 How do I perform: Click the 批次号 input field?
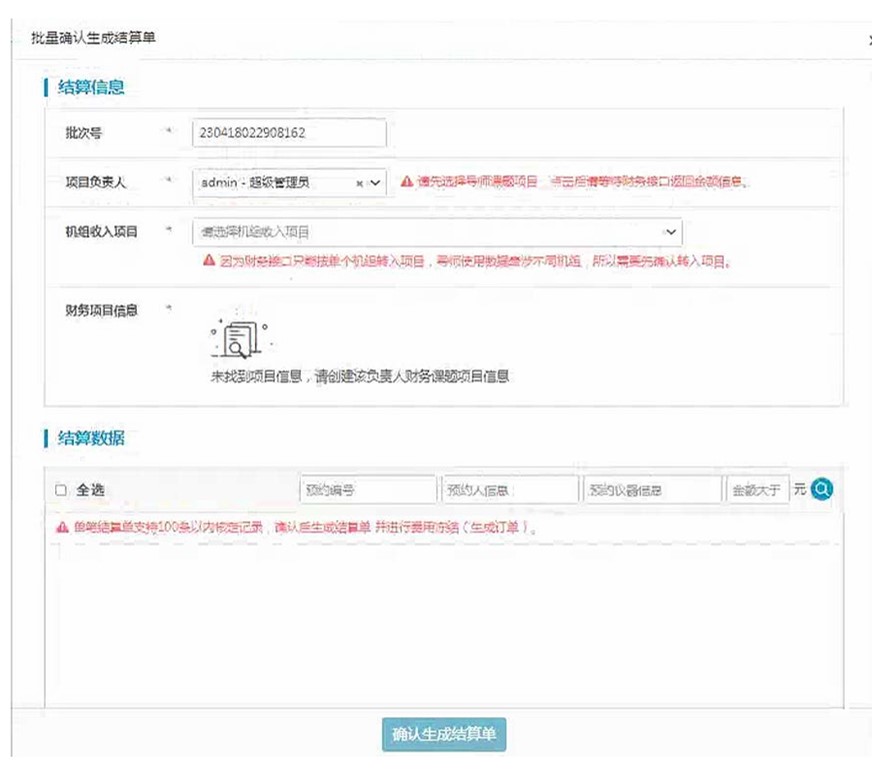click(288, 133)
